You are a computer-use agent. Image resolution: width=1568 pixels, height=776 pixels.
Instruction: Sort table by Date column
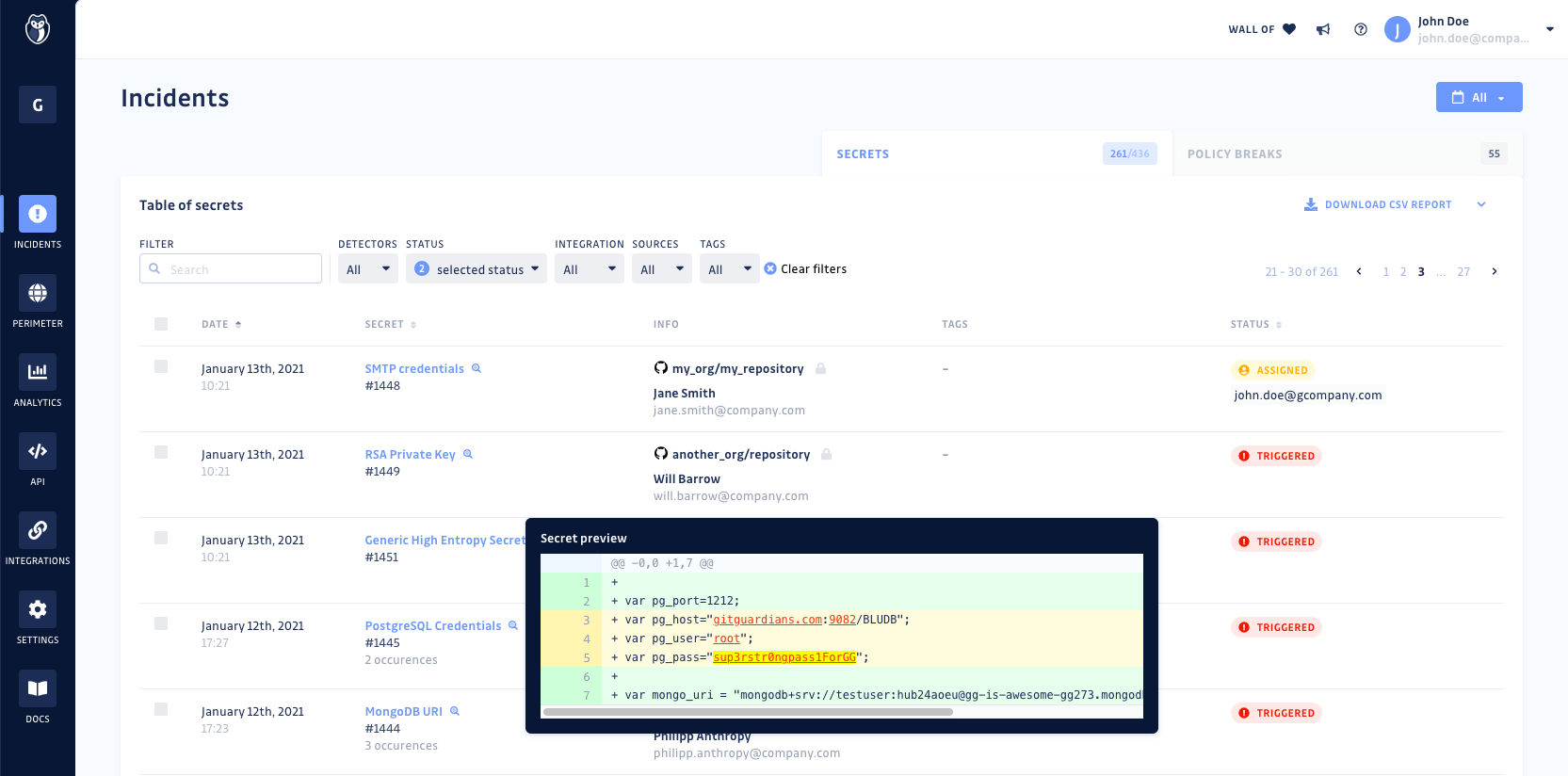tap(221, 324)
